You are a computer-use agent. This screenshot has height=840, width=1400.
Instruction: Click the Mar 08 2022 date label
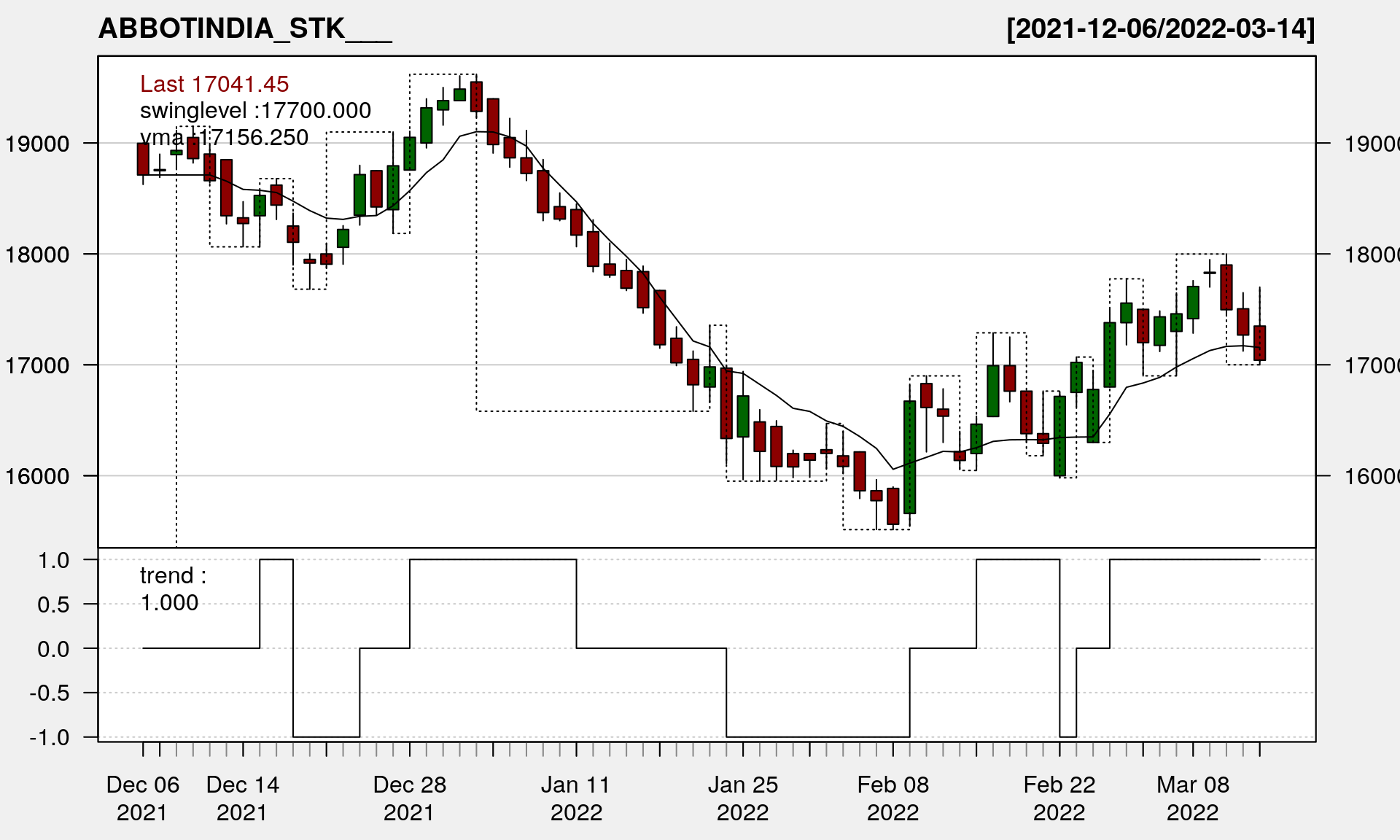1192,798
